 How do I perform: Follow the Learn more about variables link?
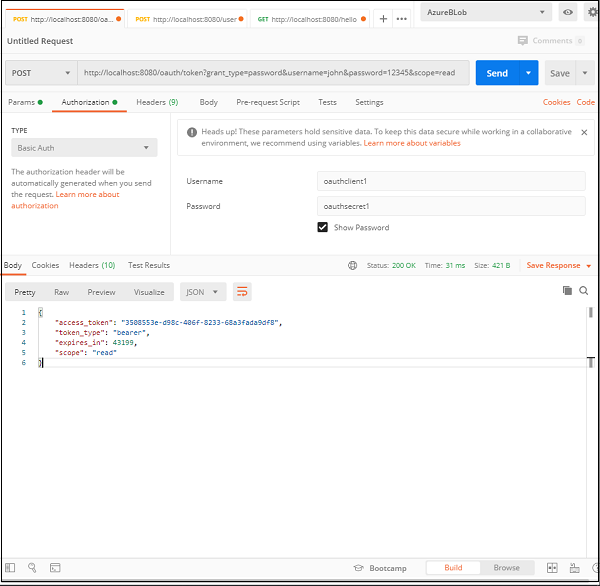pyautogui.click(x=412, y=143)
